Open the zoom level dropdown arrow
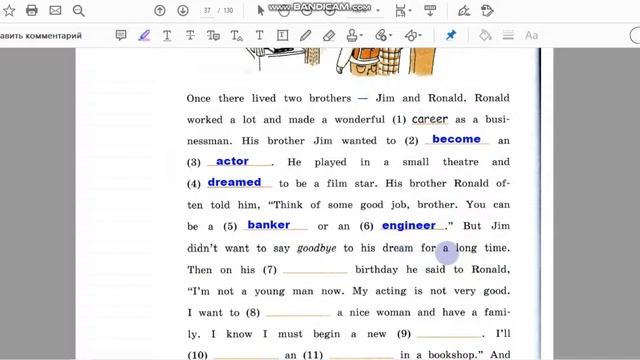Image resolution: width=640 pixels, height=360 pixels. pos(378,11)
